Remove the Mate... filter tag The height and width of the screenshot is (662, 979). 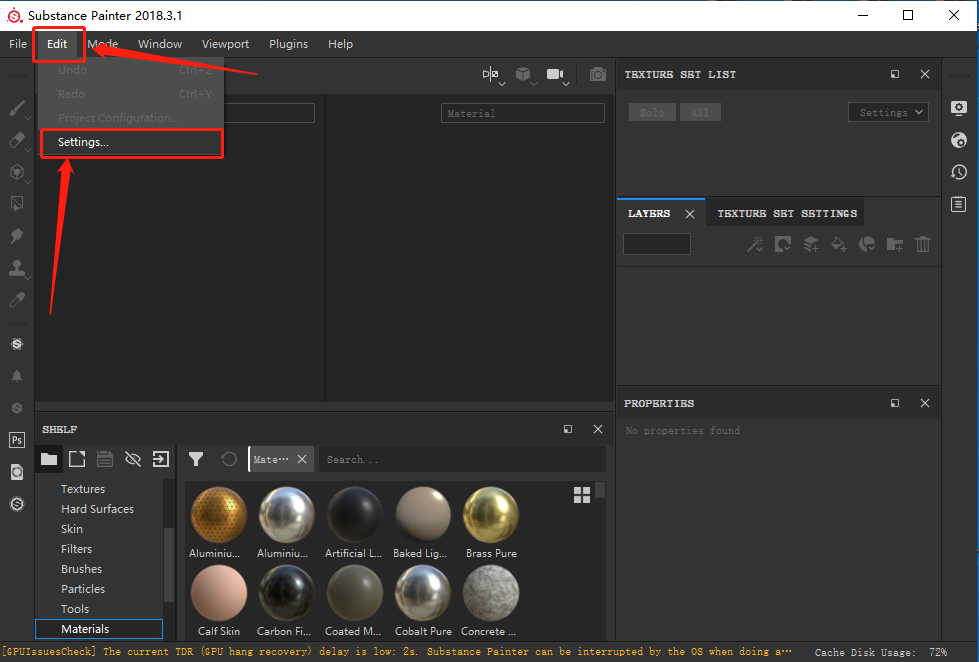[302, 459]
